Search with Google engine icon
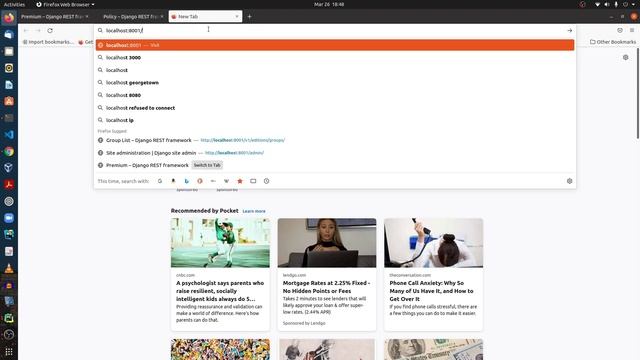The height and width of the screenshot is (360, 640). [160, 181]
